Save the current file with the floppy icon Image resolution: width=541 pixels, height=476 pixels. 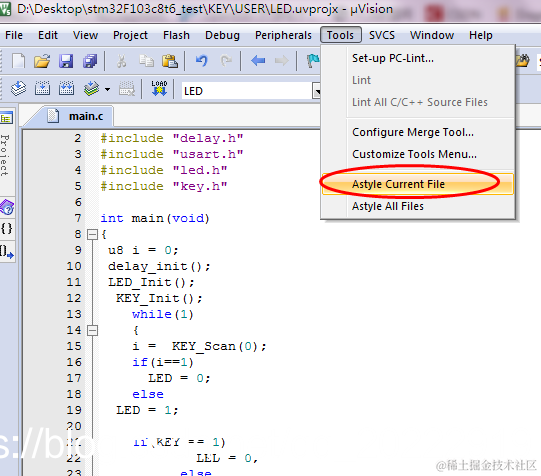66,61
